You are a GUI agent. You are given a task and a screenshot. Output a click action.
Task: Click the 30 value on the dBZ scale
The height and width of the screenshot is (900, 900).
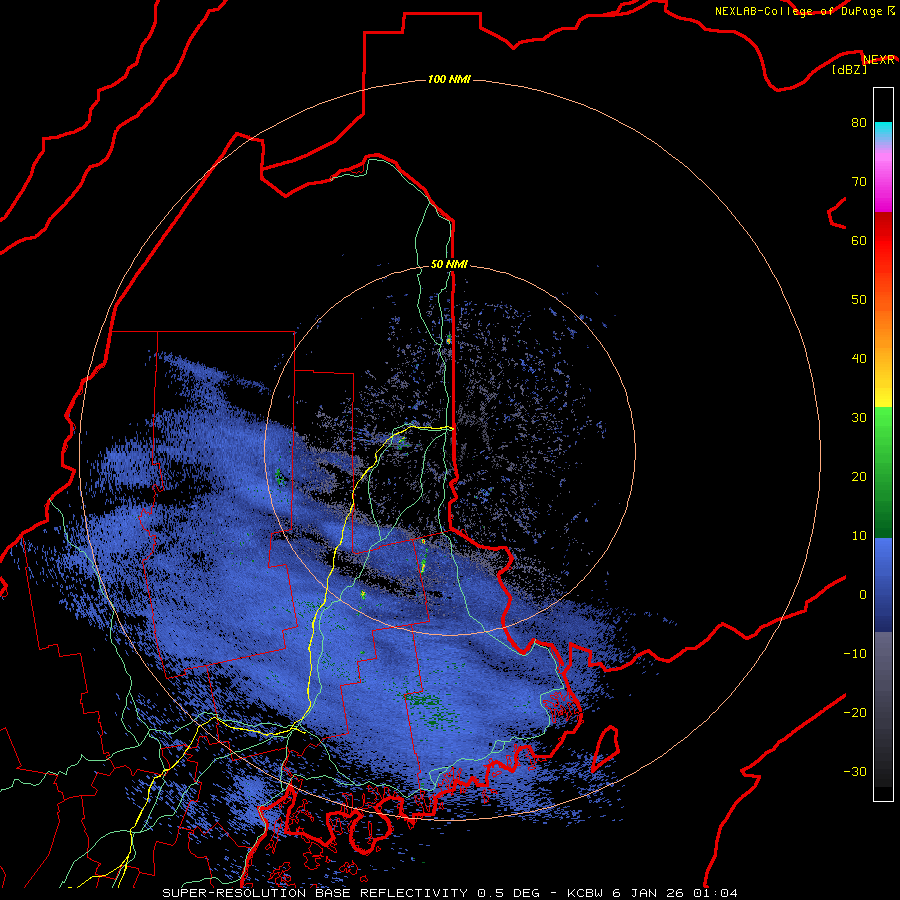859,418
